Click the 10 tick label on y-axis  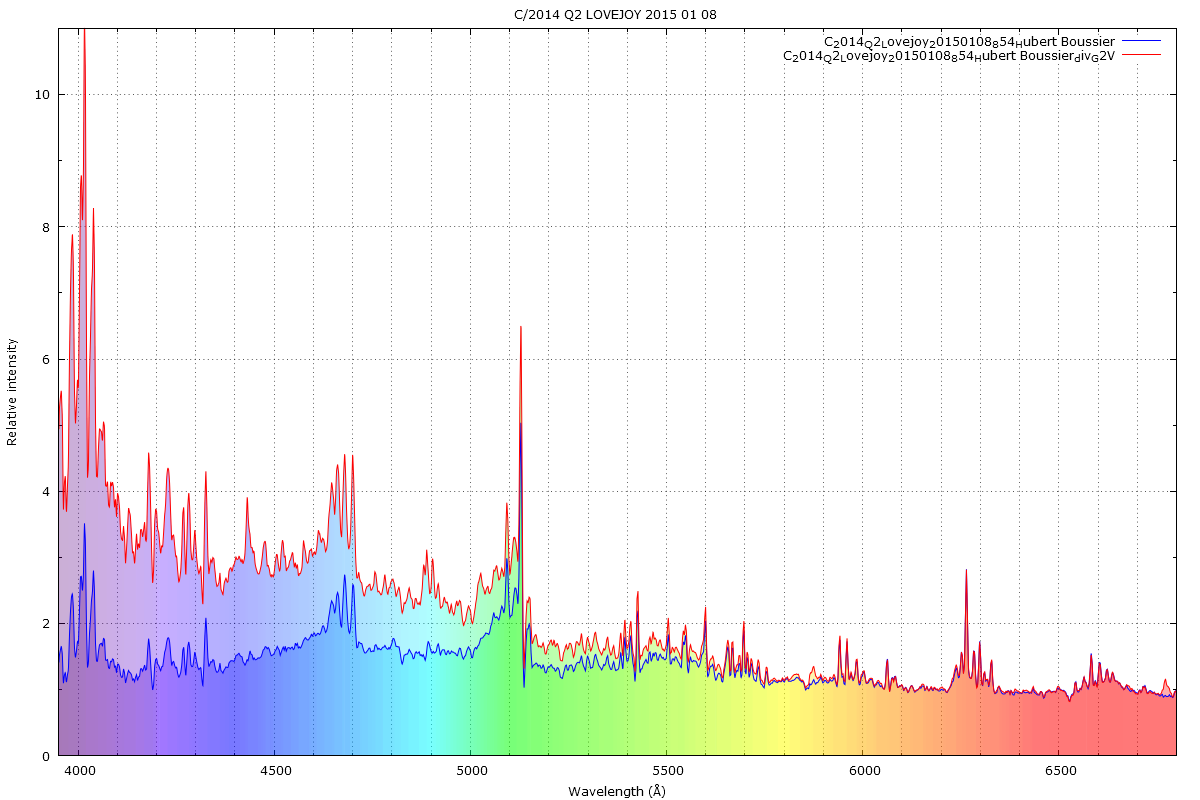click(44, 95)
